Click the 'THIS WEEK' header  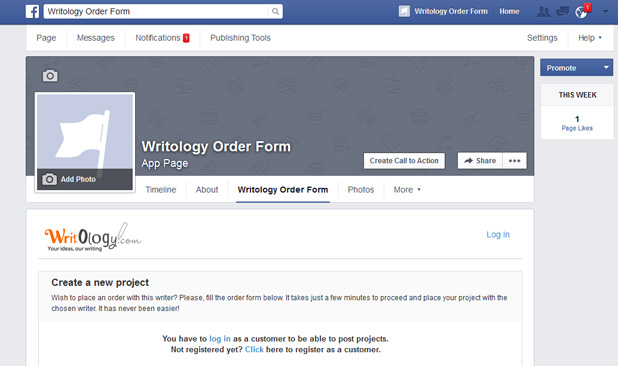577,95
